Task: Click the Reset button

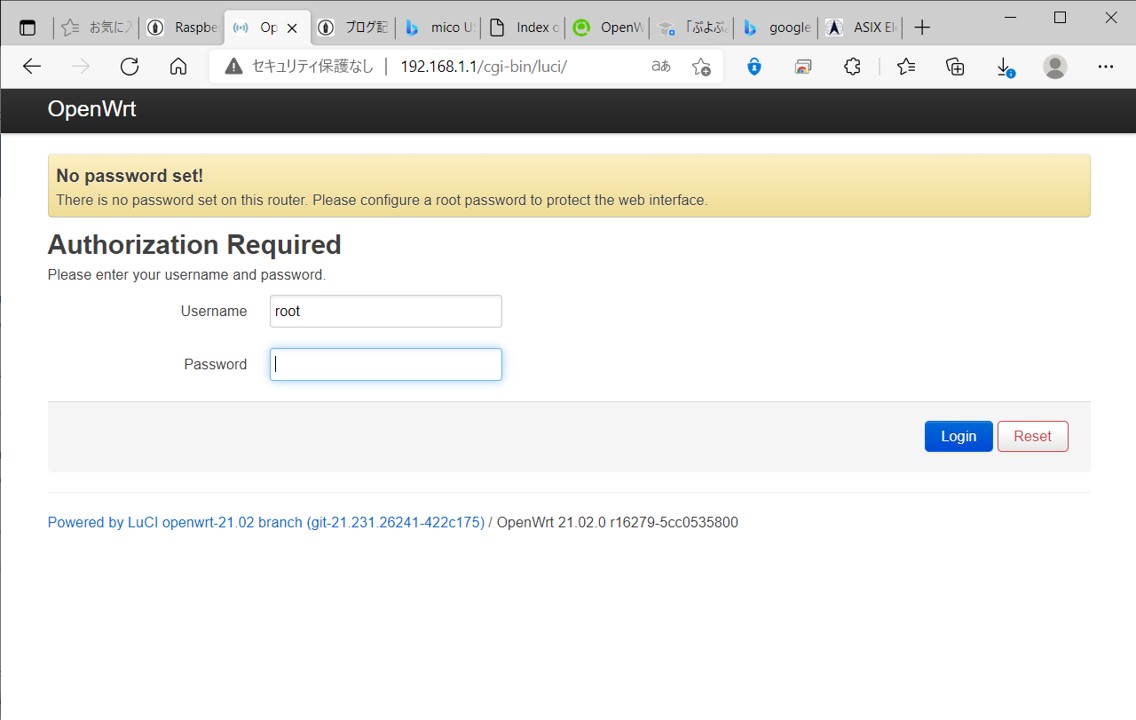Action: [x=1032, y=436]
